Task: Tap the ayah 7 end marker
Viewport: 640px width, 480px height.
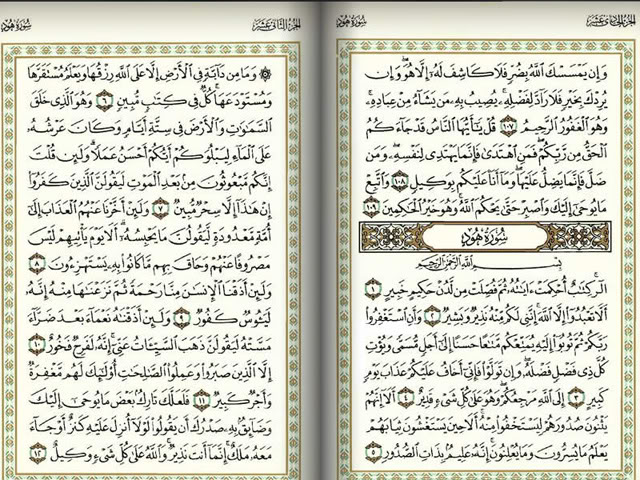Action: coord(160,210)
